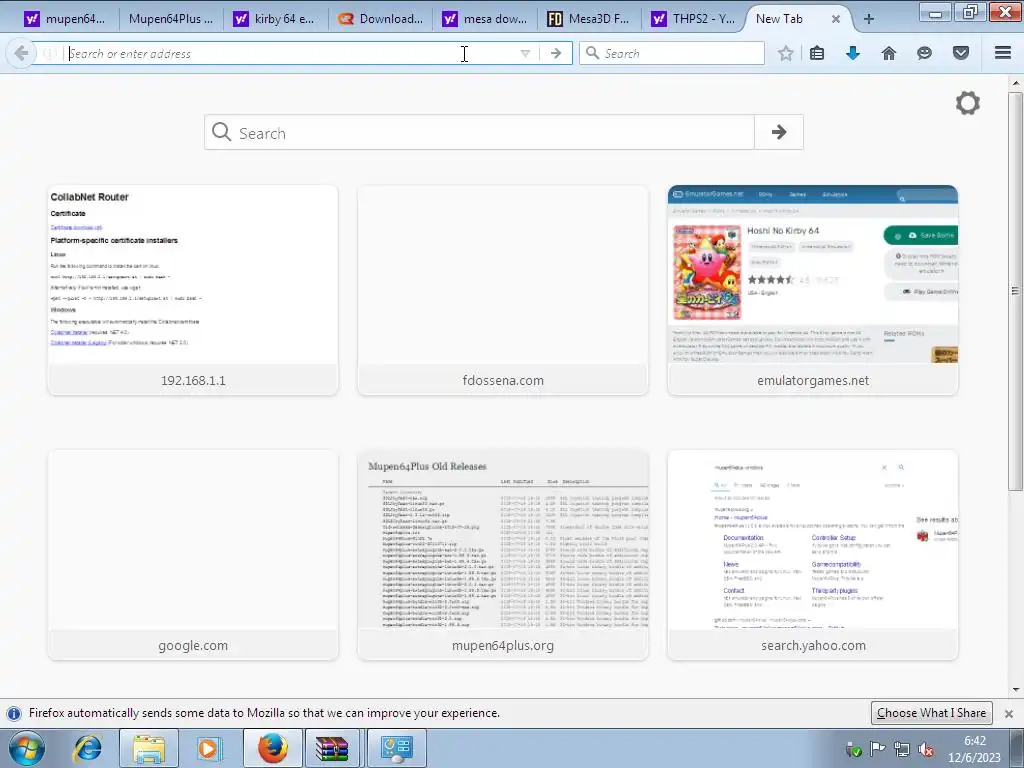Dismiss the Mozilla data notification bar
1024x768 pixels.
click(1009, 714)
